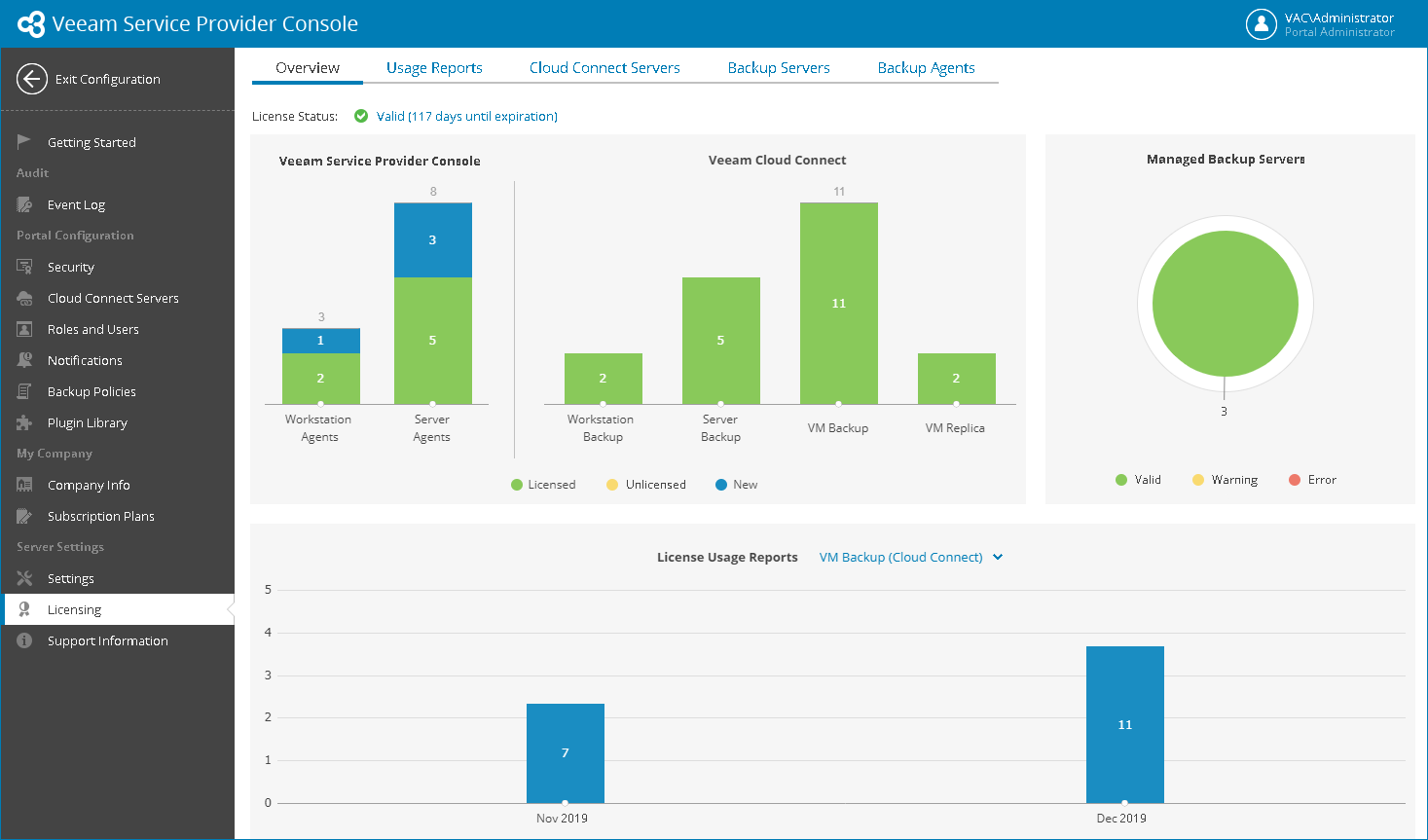Open Company Info in sidebar
Image resolution: width=1428 pixels, height=840 pixels.
pos(89,485)
